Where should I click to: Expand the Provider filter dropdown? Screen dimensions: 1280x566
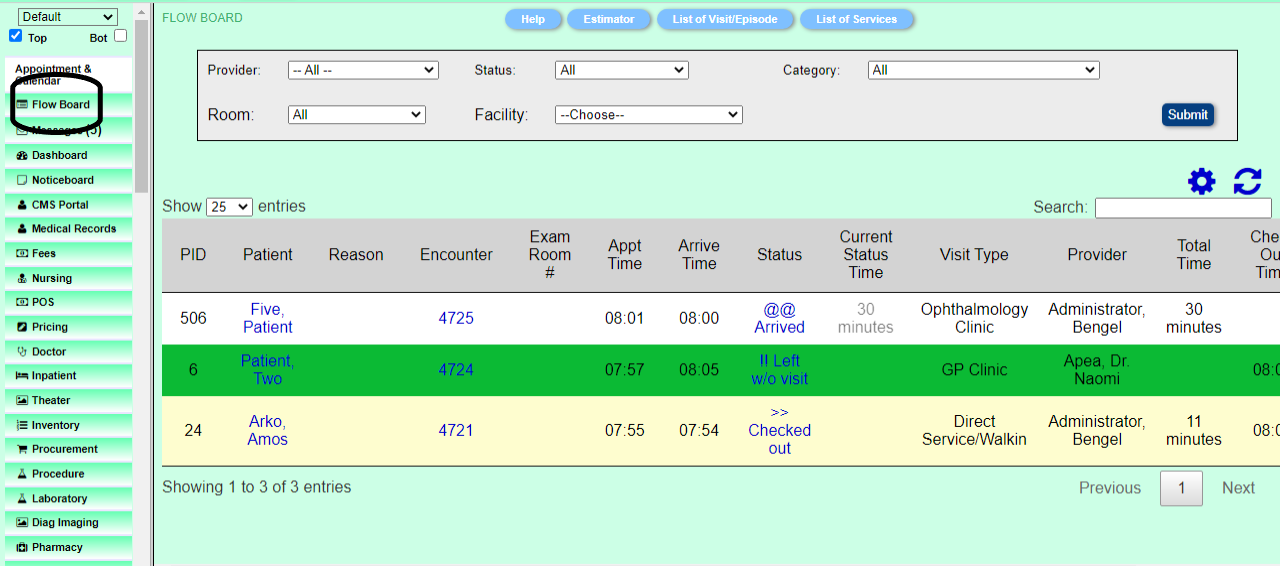pyautogui.click(x=363, y=70)
